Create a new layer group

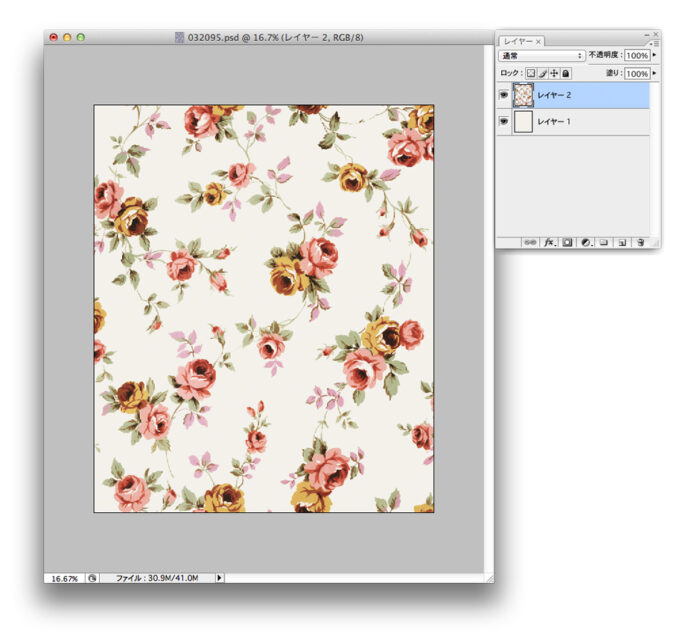click(603, 242)
